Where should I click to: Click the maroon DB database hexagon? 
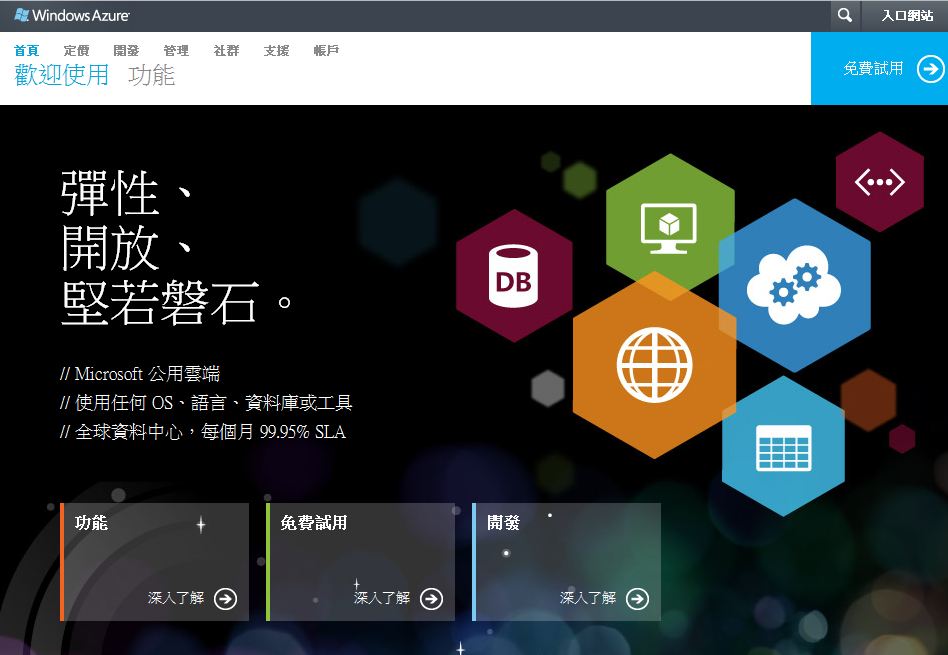click(x=514, y=276)
